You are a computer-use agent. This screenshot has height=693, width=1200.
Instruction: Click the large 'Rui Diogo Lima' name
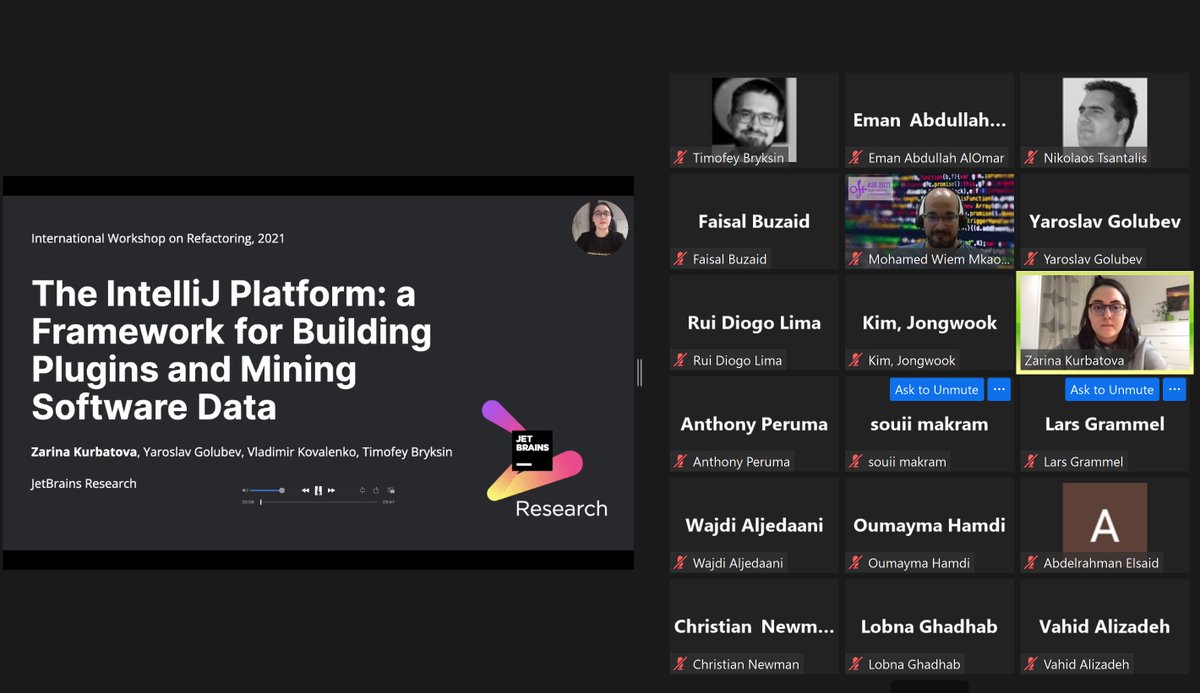(754, 322)
